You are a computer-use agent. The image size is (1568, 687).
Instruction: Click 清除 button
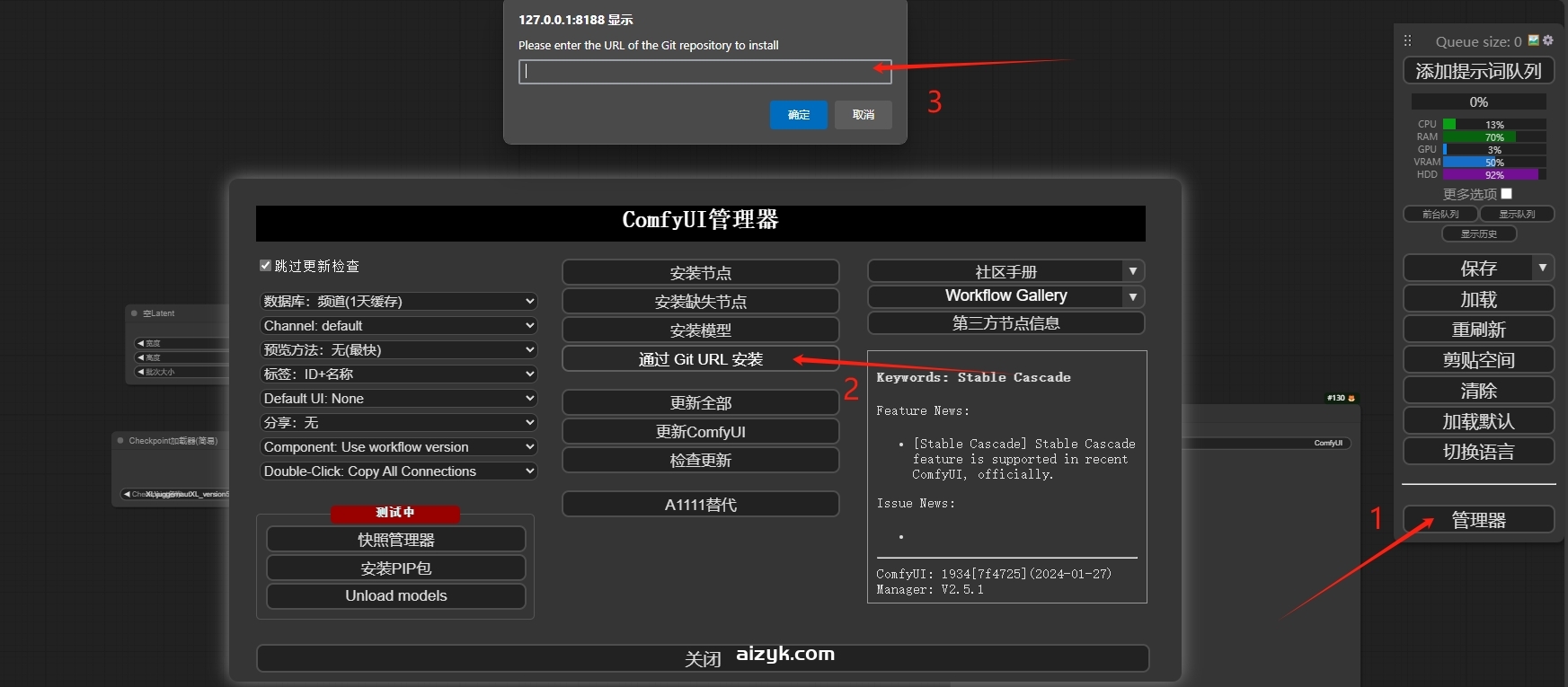coord(1479,390)
